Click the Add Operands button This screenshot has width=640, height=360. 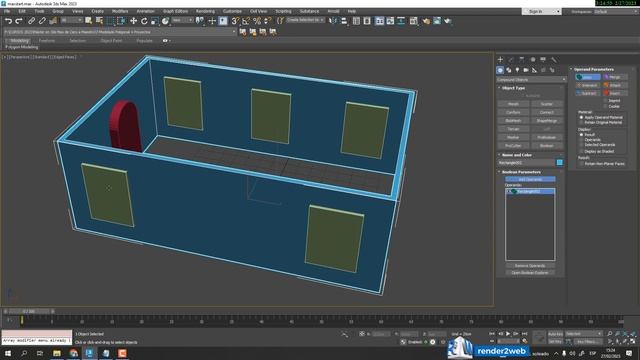tap(530, 179)
